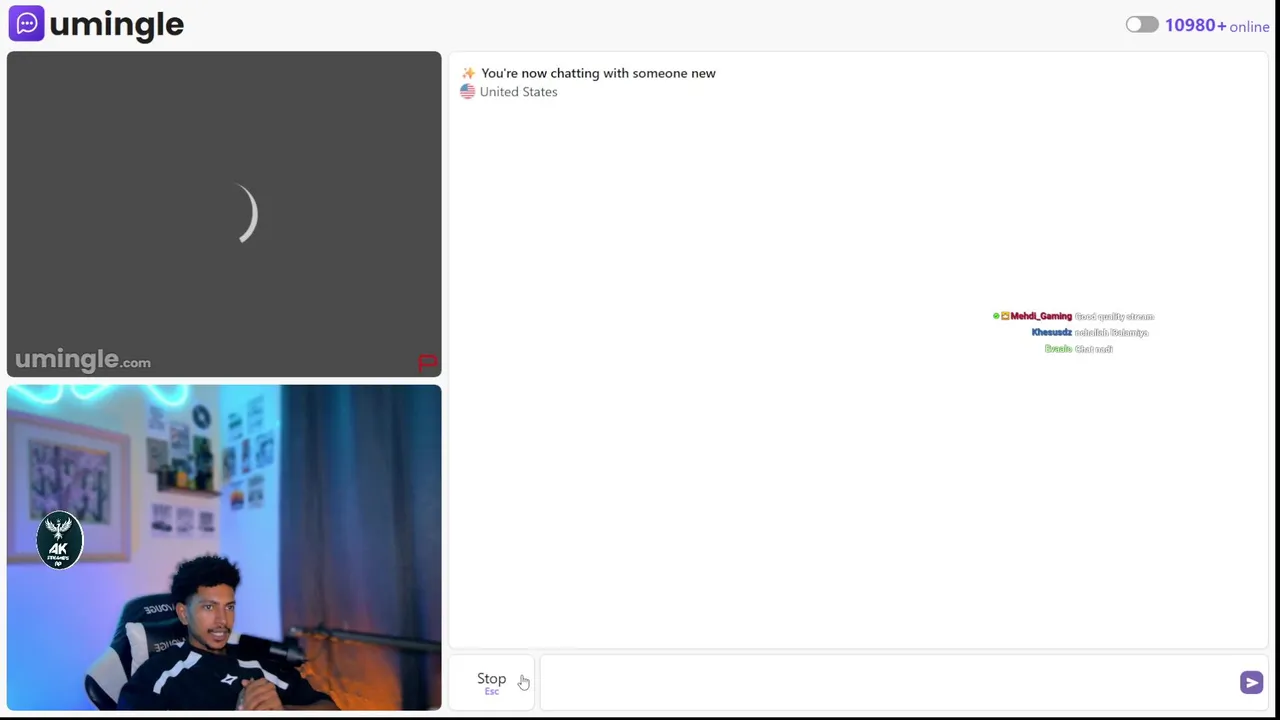The width and height of the screenshot is (1280, 720).
Task: Toggle the switch next to online count
Action: pyautogui.click(x=1142, y=25)
